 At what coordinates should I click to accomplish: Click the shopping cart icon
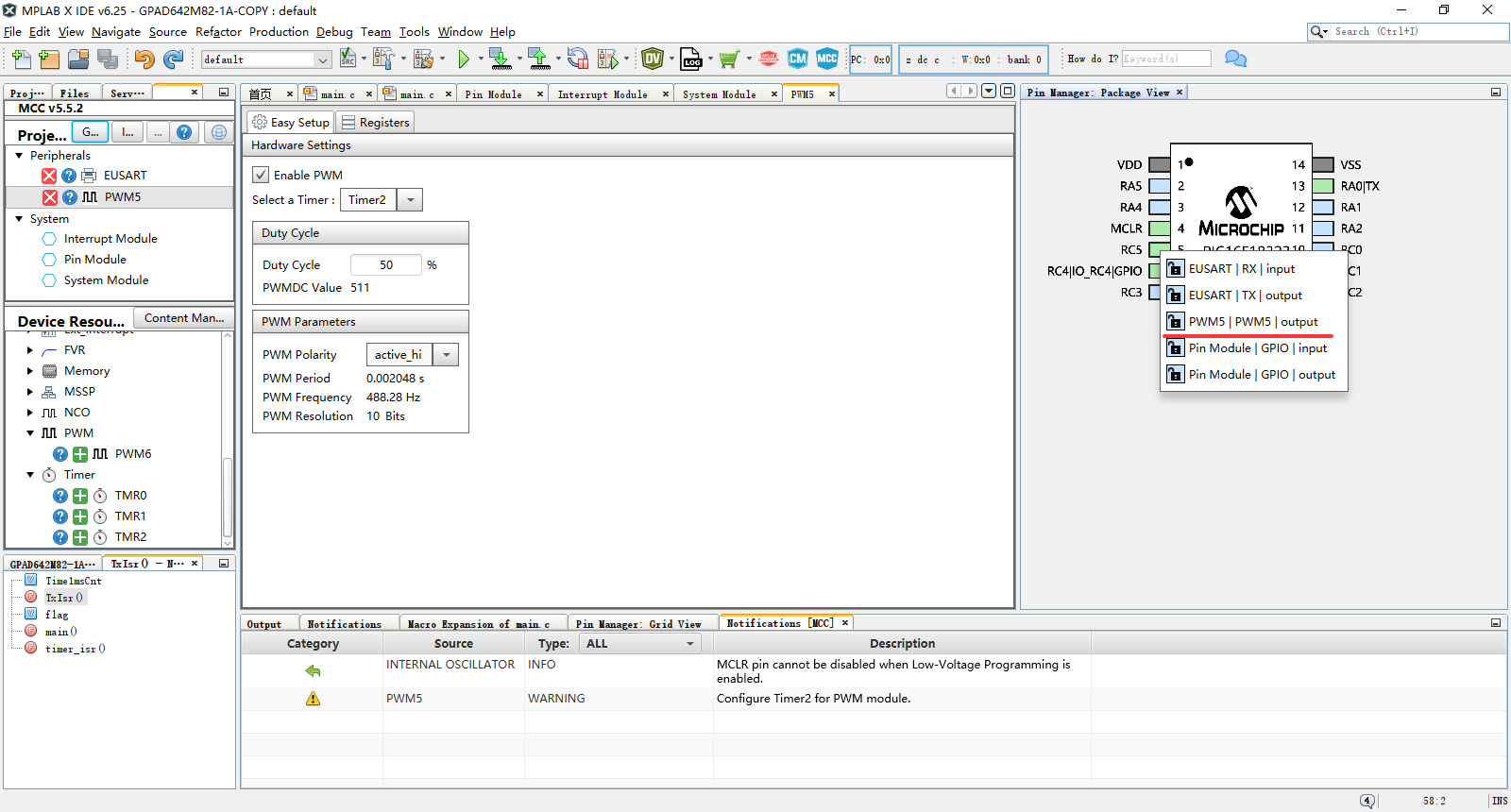728,59
